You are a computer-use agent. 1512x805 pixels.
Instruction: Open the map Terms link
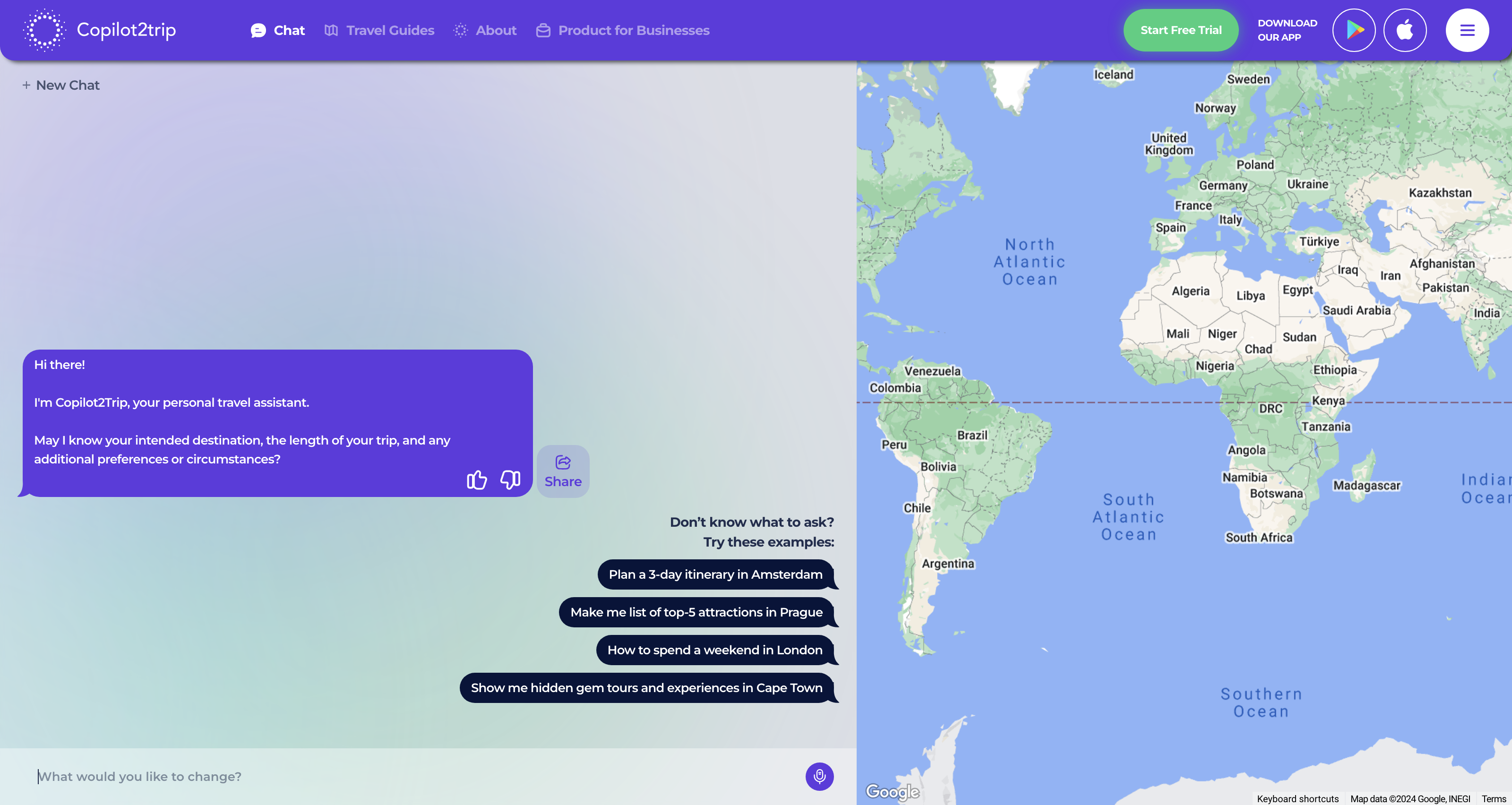pos(1494,798)
